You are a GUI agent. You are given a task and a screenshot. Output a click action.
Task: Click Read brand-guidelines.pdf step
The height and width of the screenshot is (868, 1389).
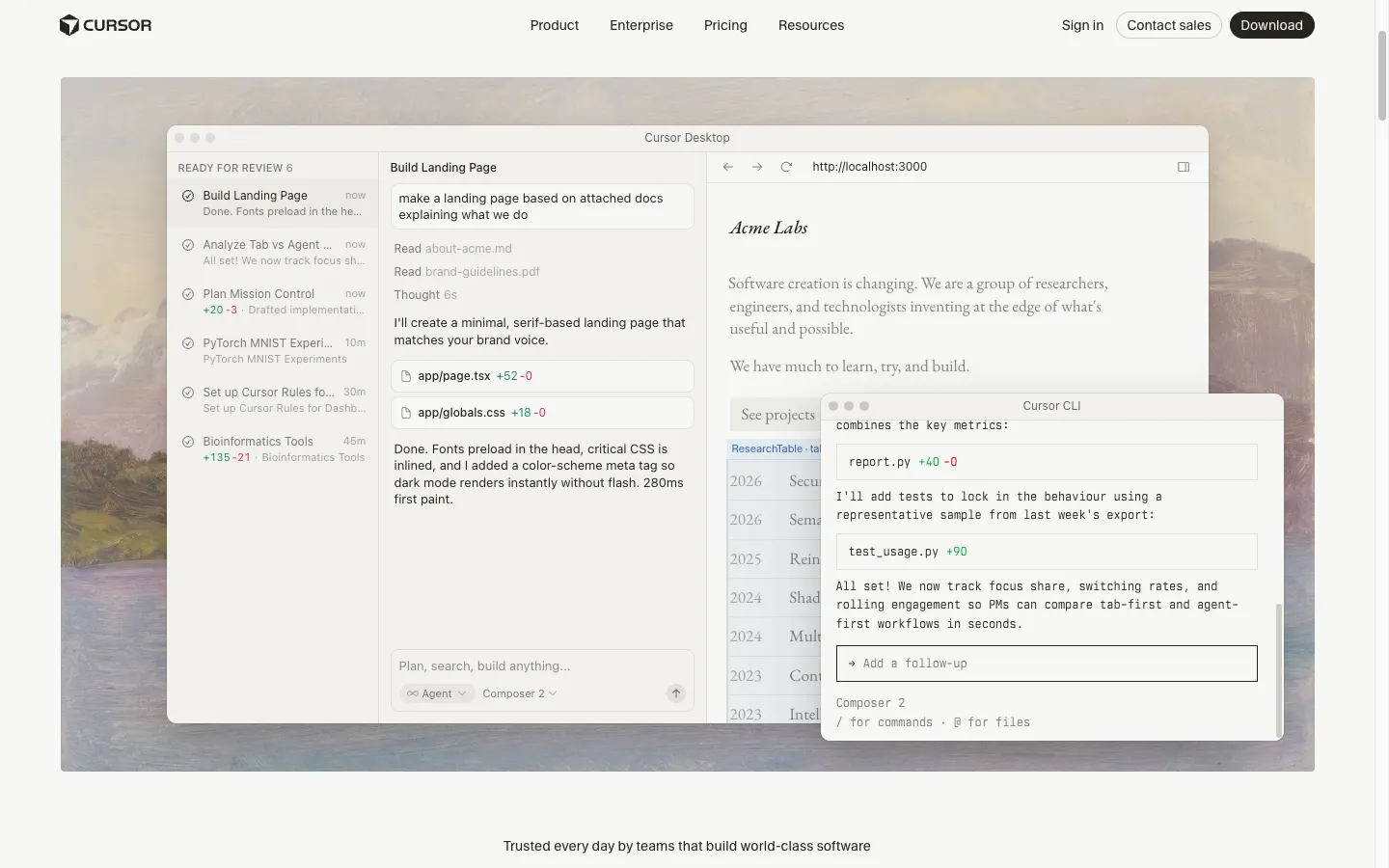click(x=467, y=272)
